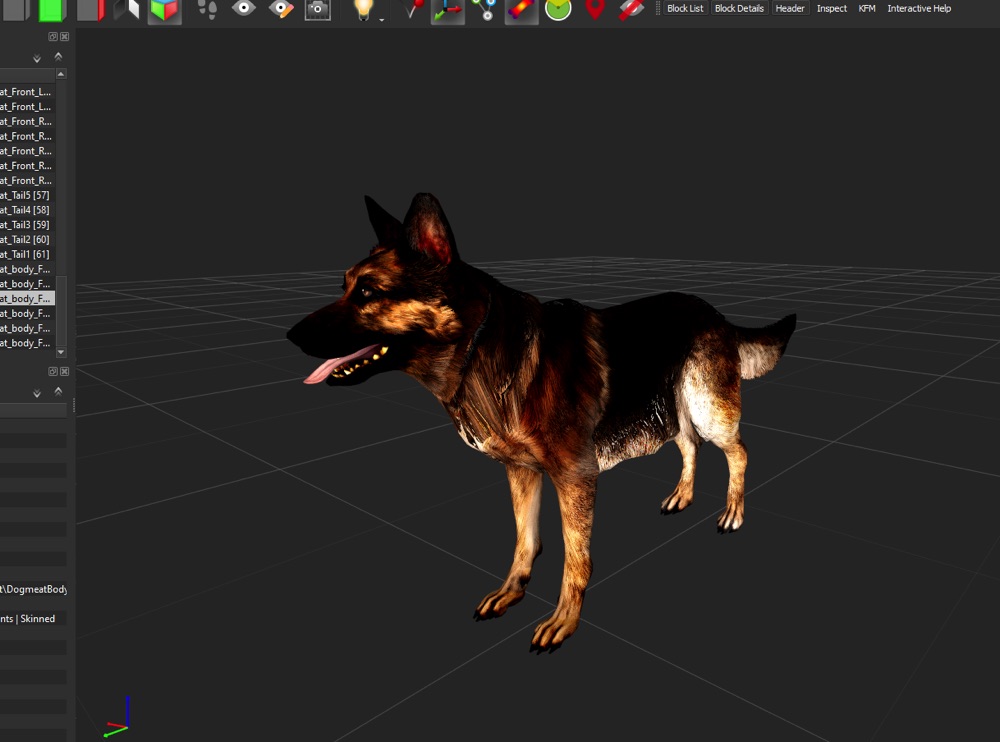1000x742 pixels.
Task: Open the Interactive Help tab
Action: [x=919, y=8]
